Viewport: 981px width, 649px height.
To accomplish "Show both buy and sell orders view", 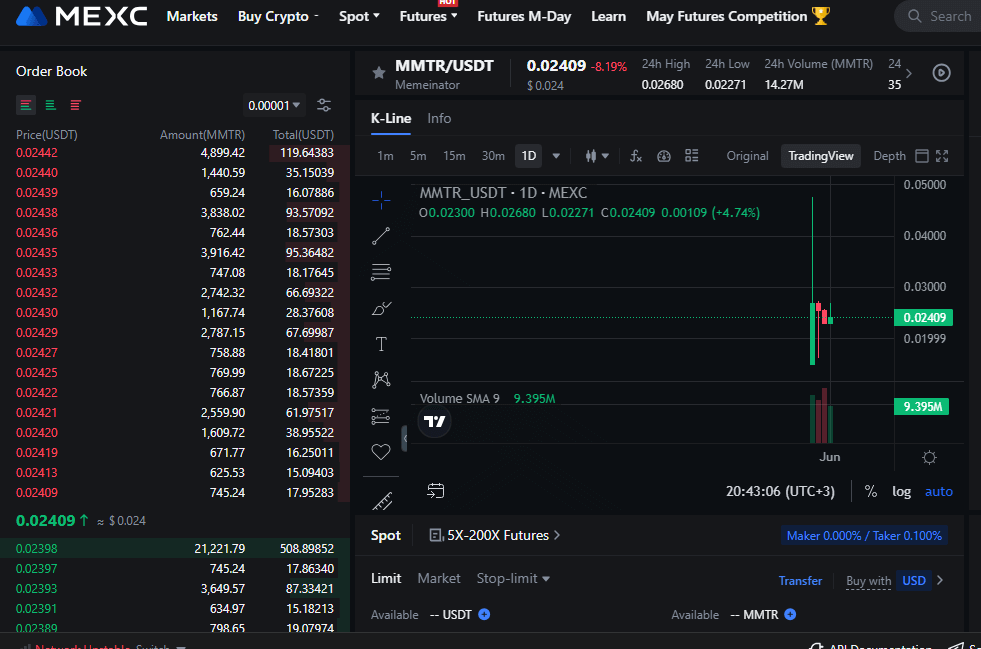I will (26, 105).
